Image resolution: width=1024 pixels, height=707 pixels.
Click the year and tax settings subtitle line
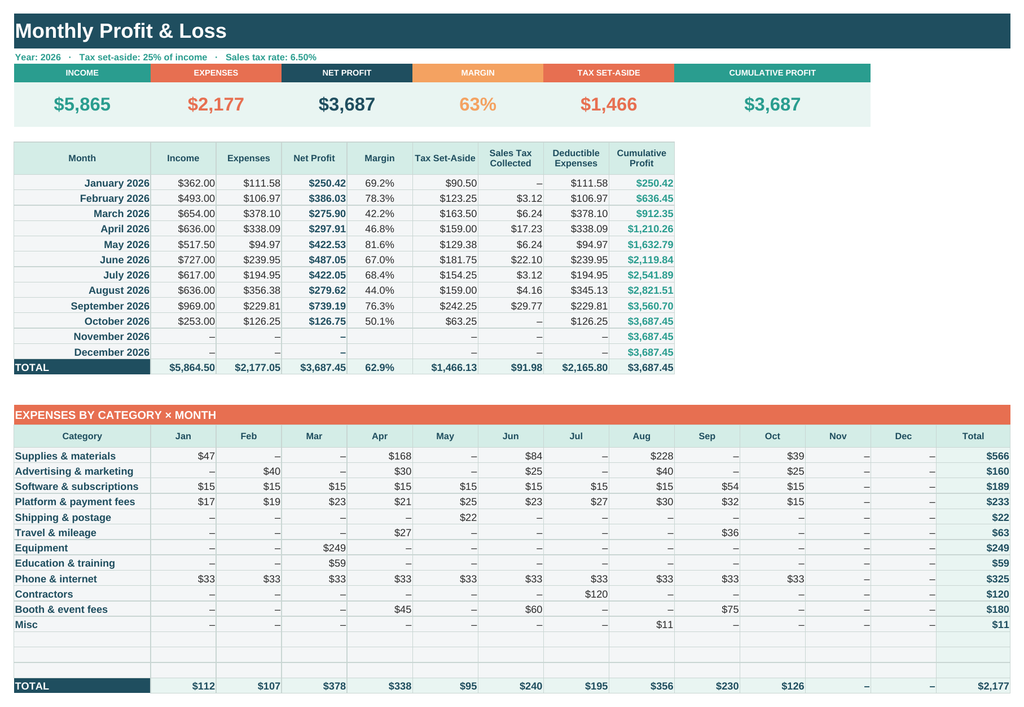click(165, 57)
